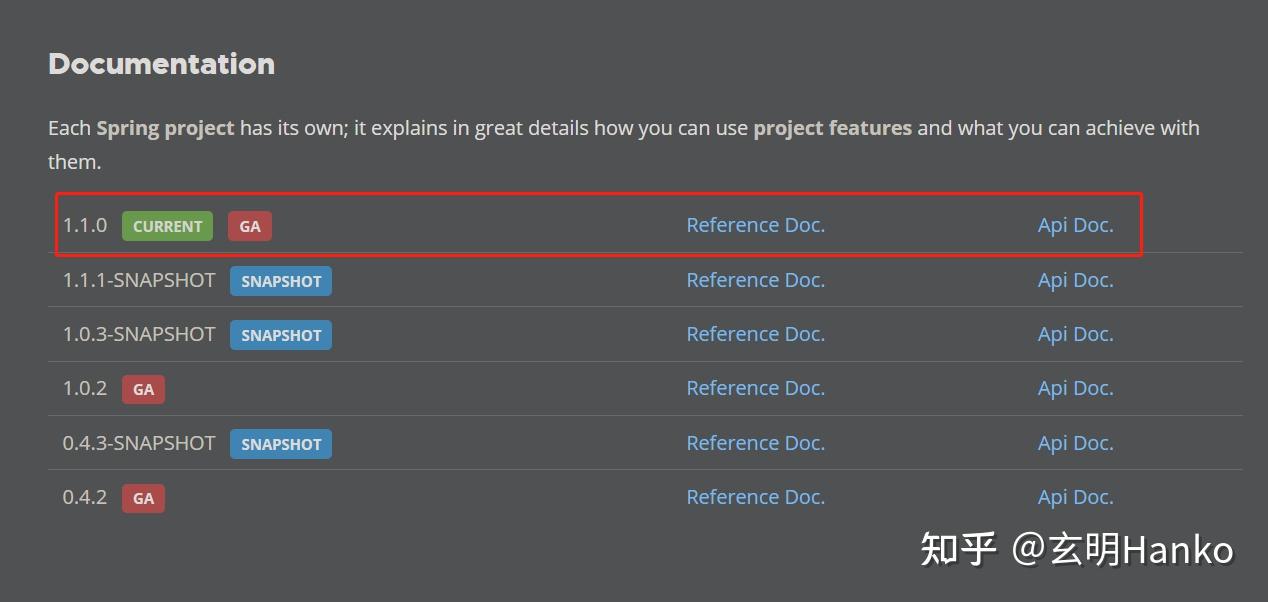Image resolution: width=1268 pixels, height=602 pixels.
Task: Open Reference Doc. for version 0.4.2
Action: pos(755,498)
